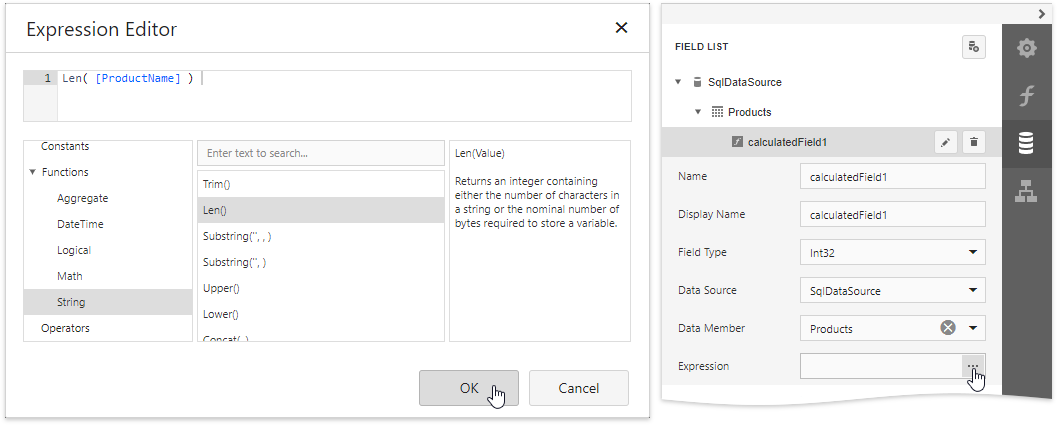Collapse the SqlDataSource node
This screenshot has height=425, width=1057.
pos(678,82)
